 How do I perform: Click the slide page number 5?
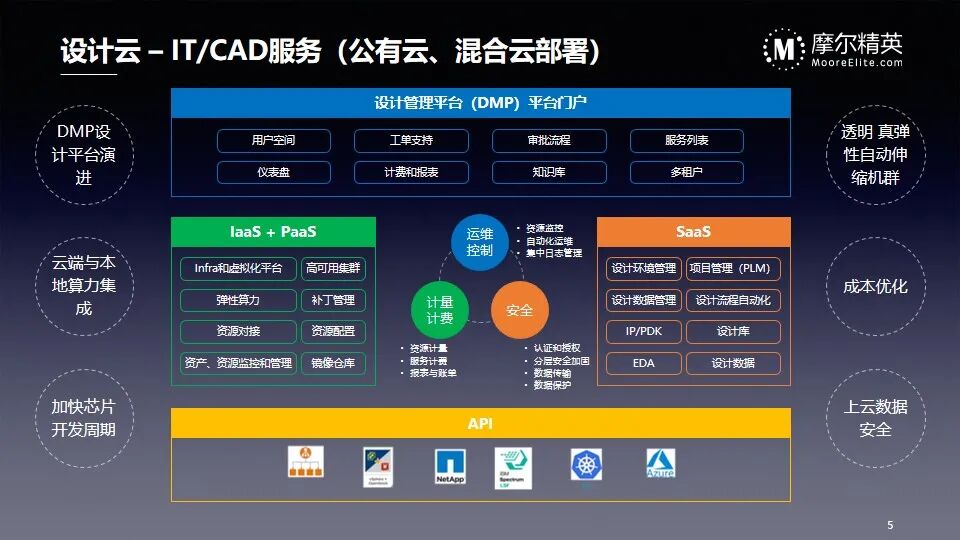coord(890,525)
